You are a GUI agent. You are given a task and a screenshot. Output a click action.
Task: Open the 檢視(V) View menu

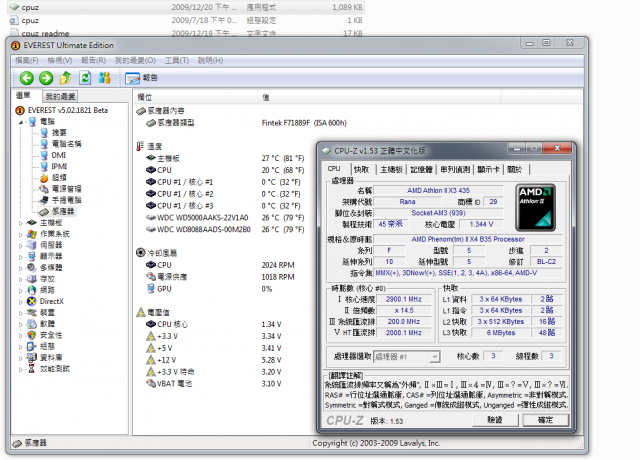pos(60,60)
